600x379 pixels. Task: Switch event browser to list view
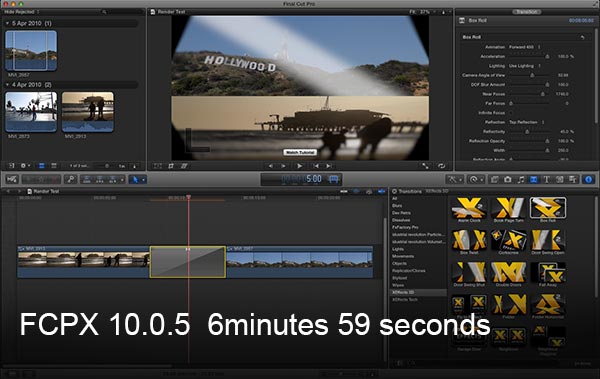pyautogui.click(x=54, y=166)
